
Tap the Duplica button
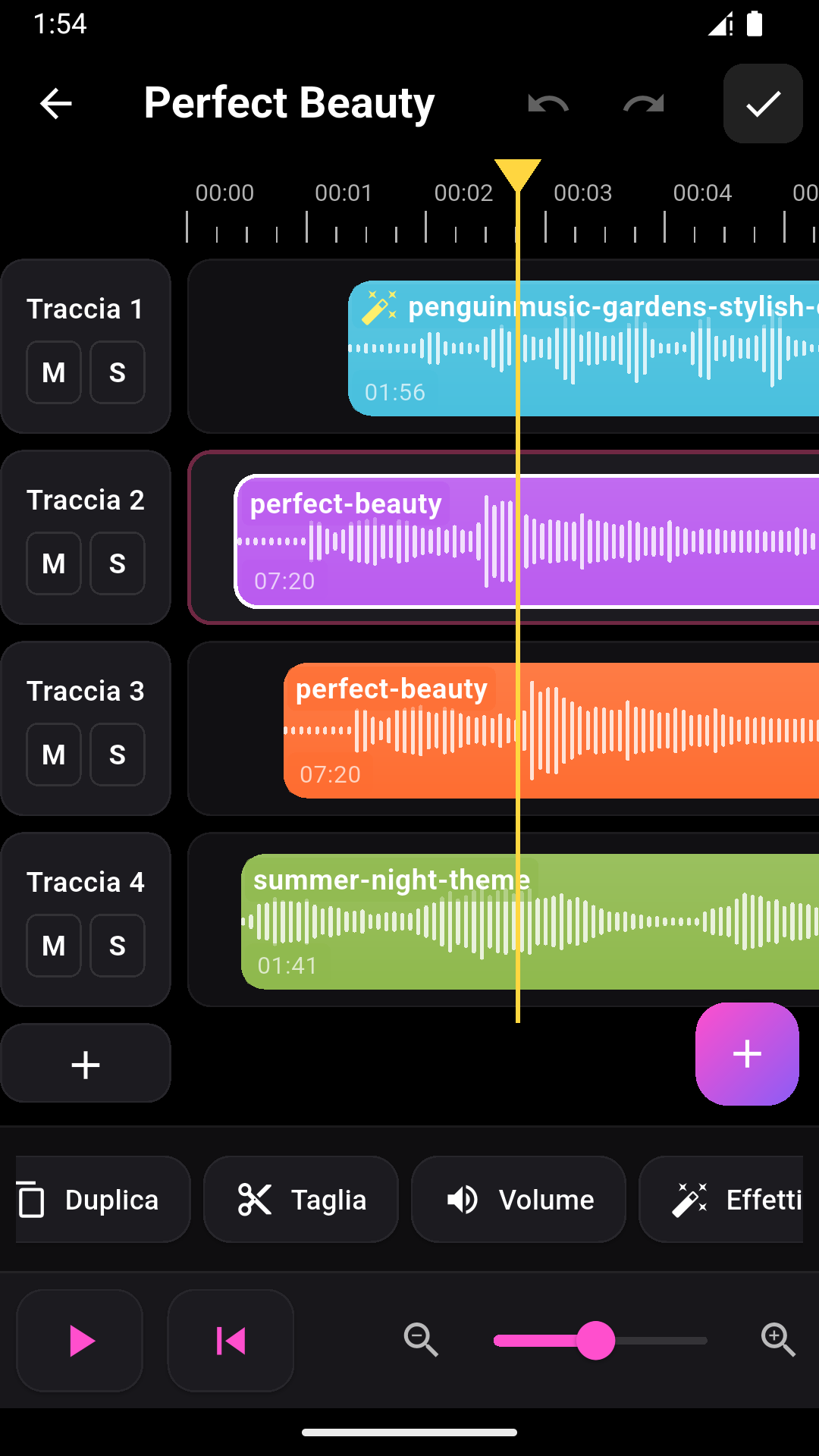coord(102,1200)
